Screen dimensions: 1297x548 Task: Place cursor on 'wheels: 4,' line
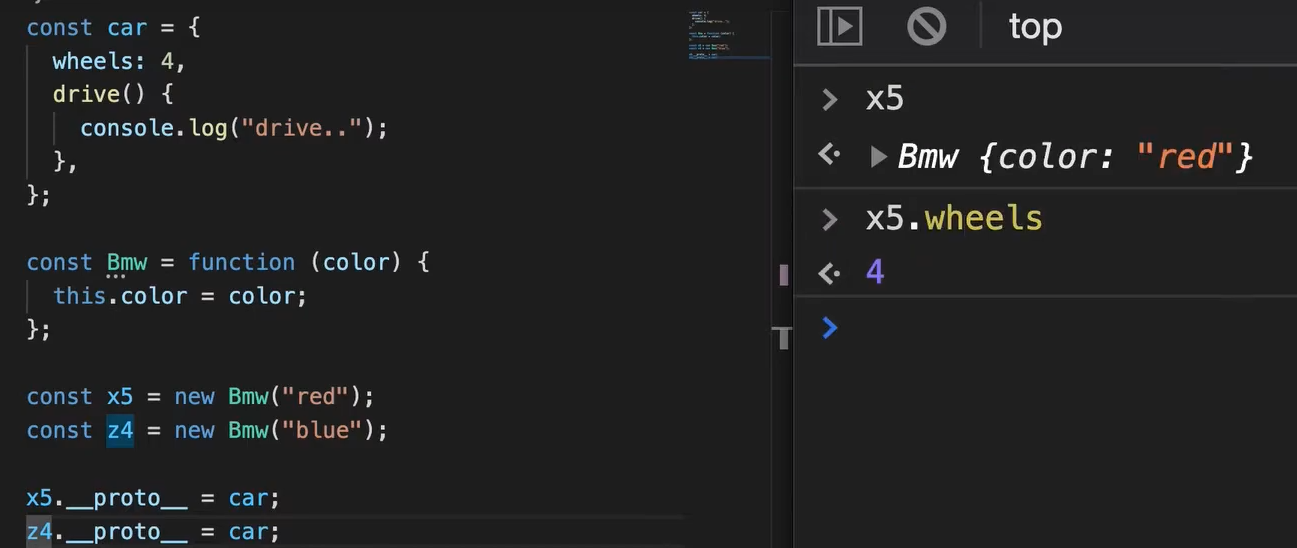pos(120,61)
